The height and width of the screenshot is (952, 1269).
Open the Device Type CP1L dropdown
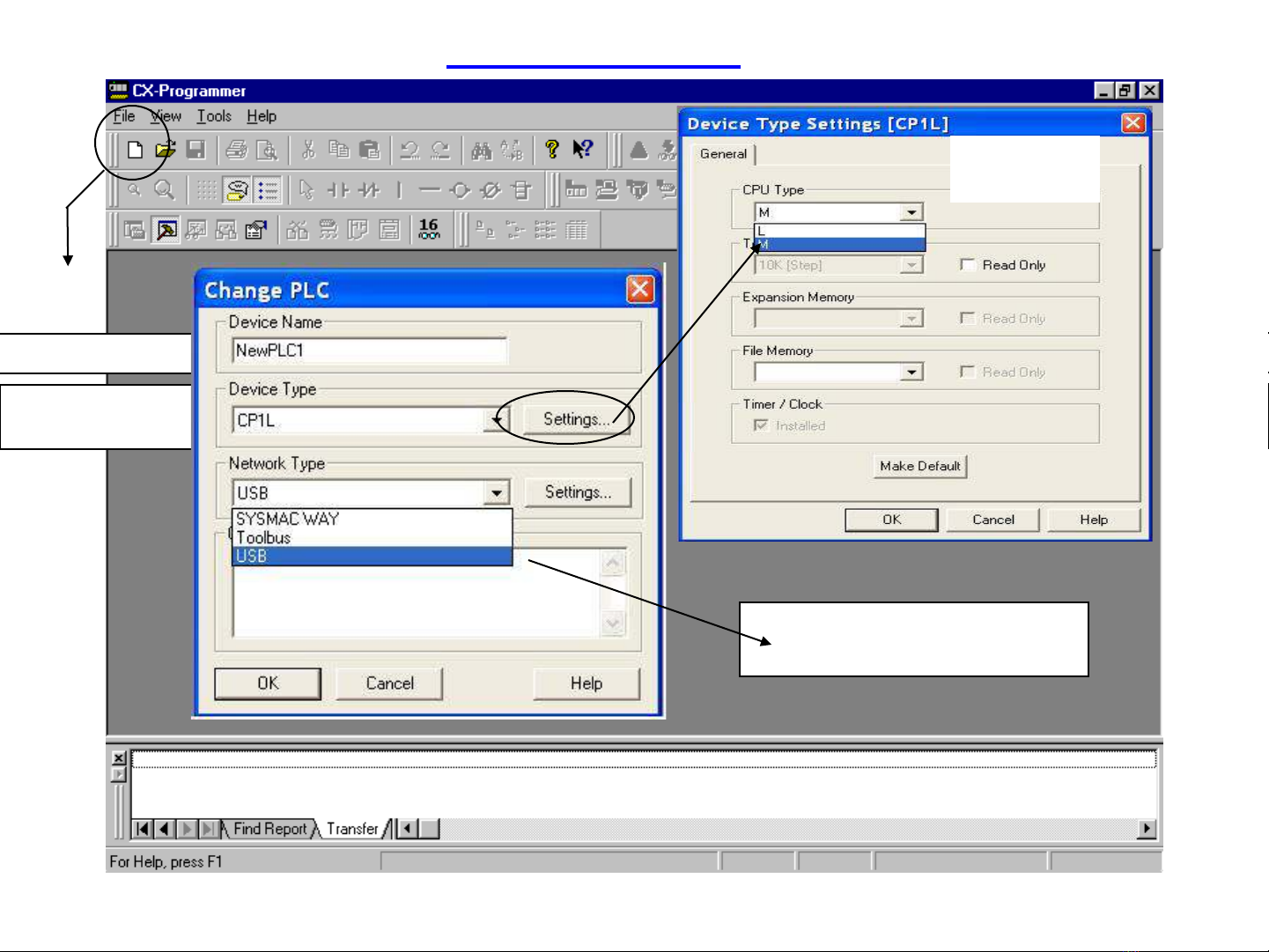(497, 420)
